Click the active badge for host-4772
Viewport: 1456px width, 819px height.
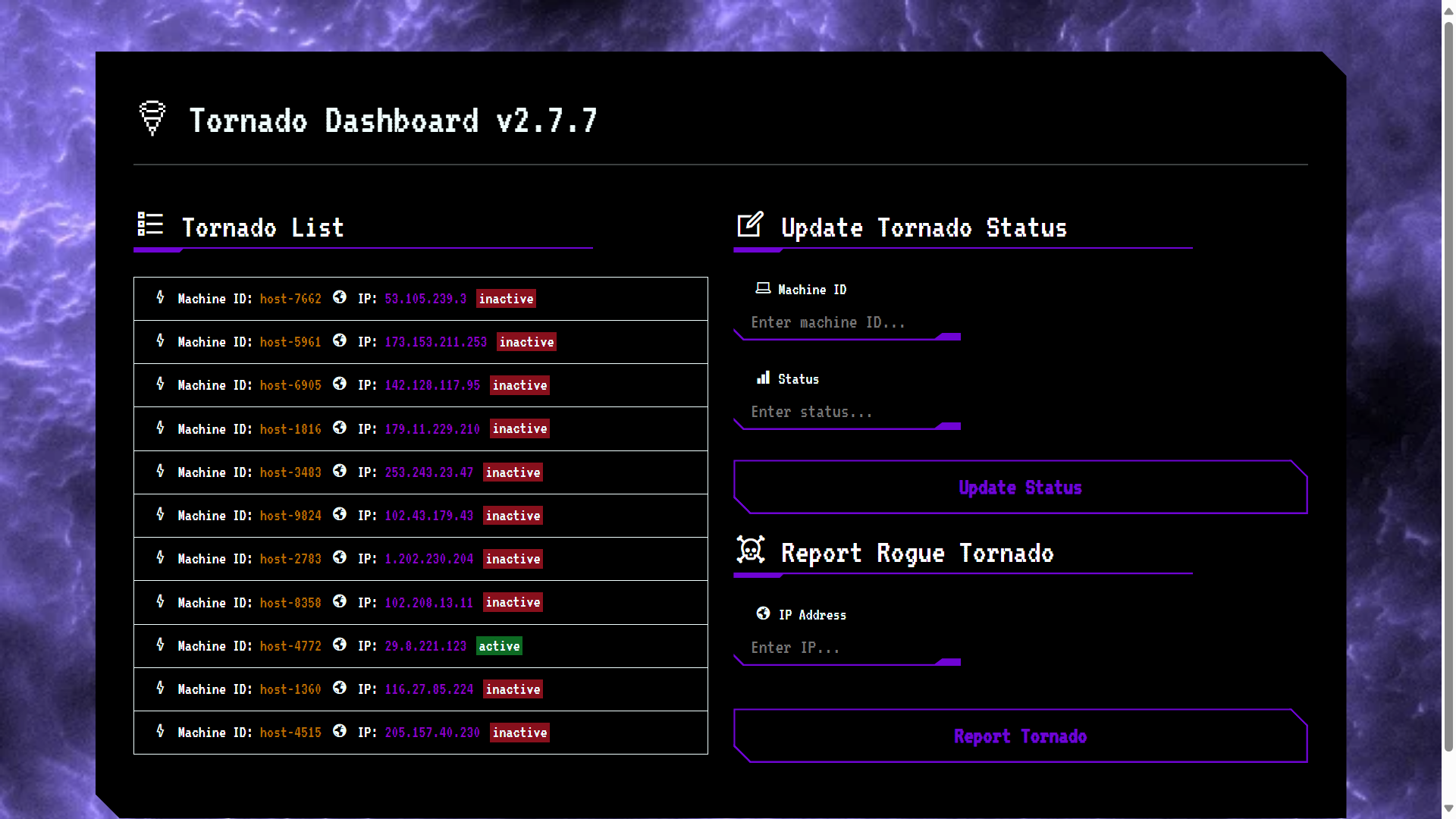[x=499, y=646]
